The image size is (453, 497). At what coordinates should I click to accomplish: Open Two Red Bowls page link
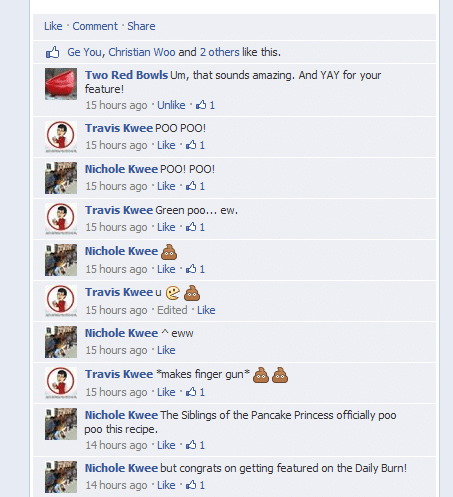click(126, 75)
